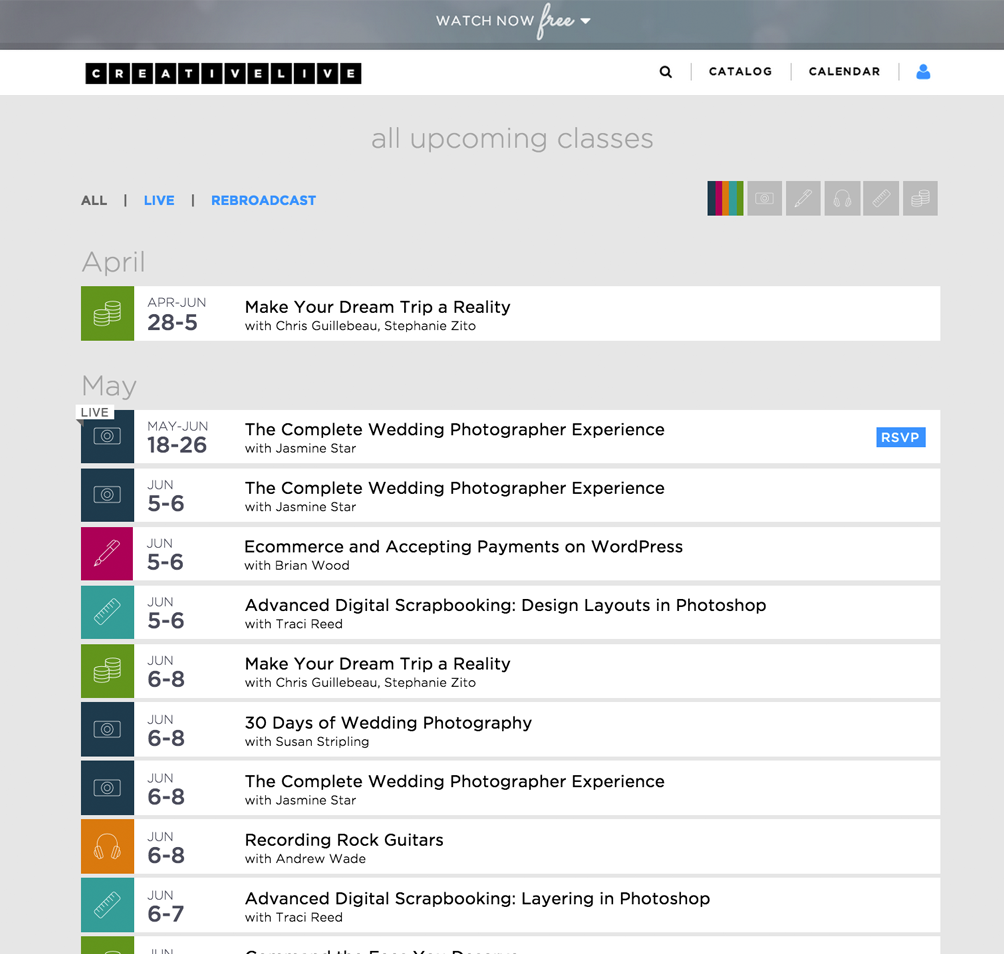The width and height of the screenshot is (1004, 954).
Task: Click the MAY-JUN 18-26 date
Action: 177,437
